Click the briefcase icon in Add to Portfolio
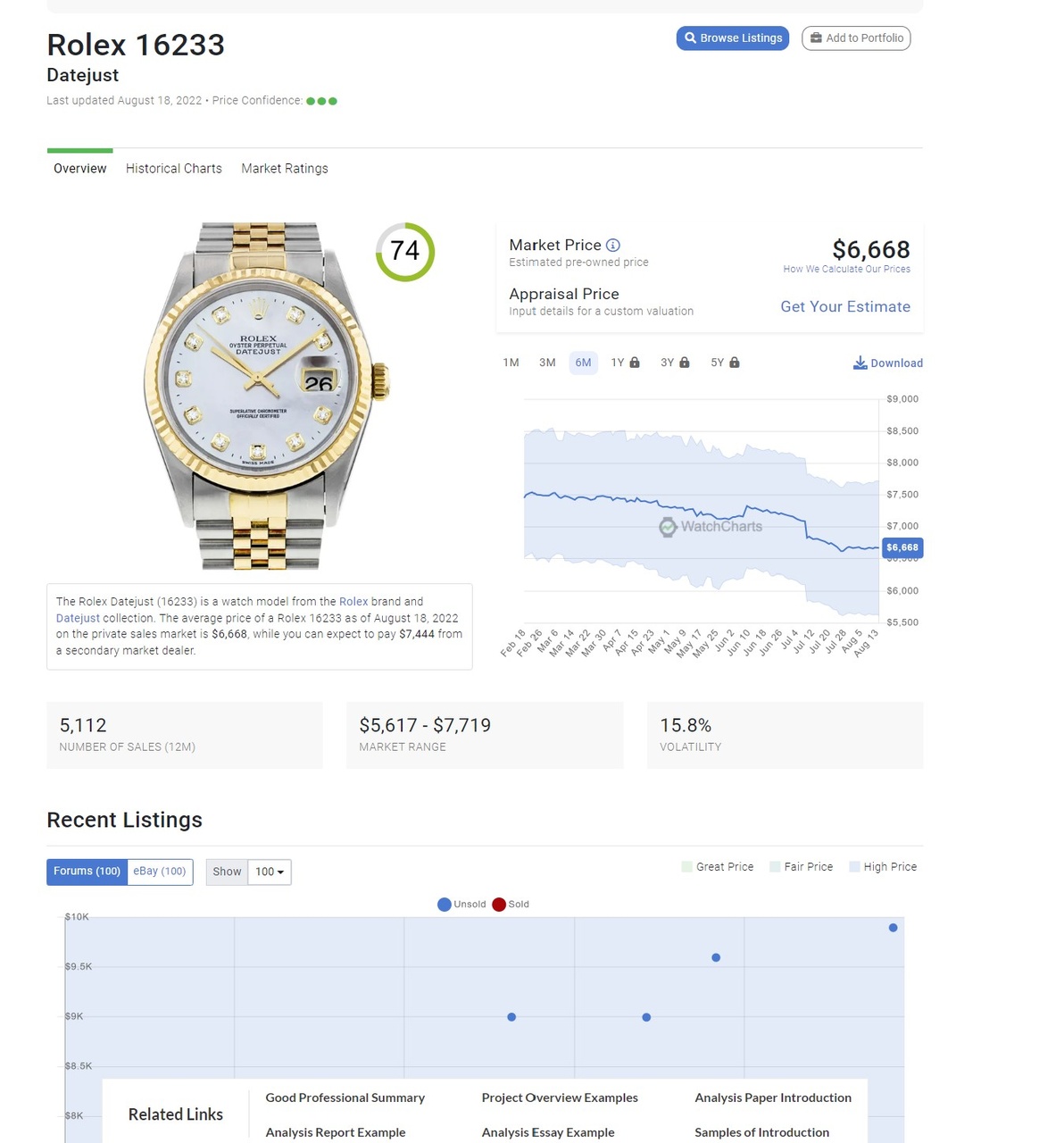The image size is (1064, 1143). click(816, 38)
